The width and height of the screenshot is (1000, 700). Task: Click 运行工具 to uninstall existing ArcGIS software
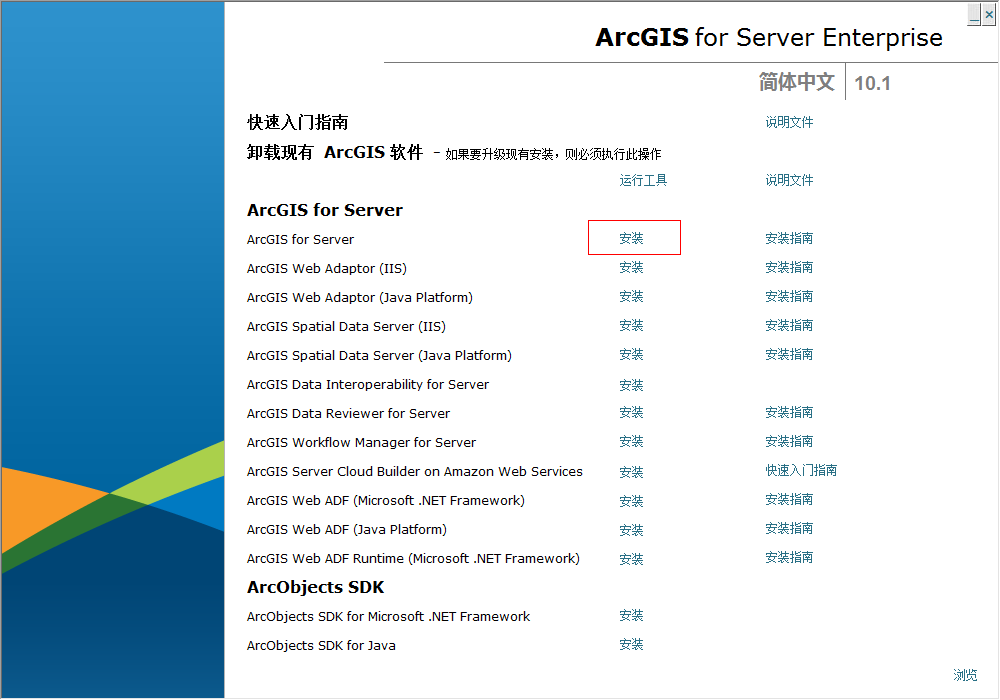tap(643, 180)
